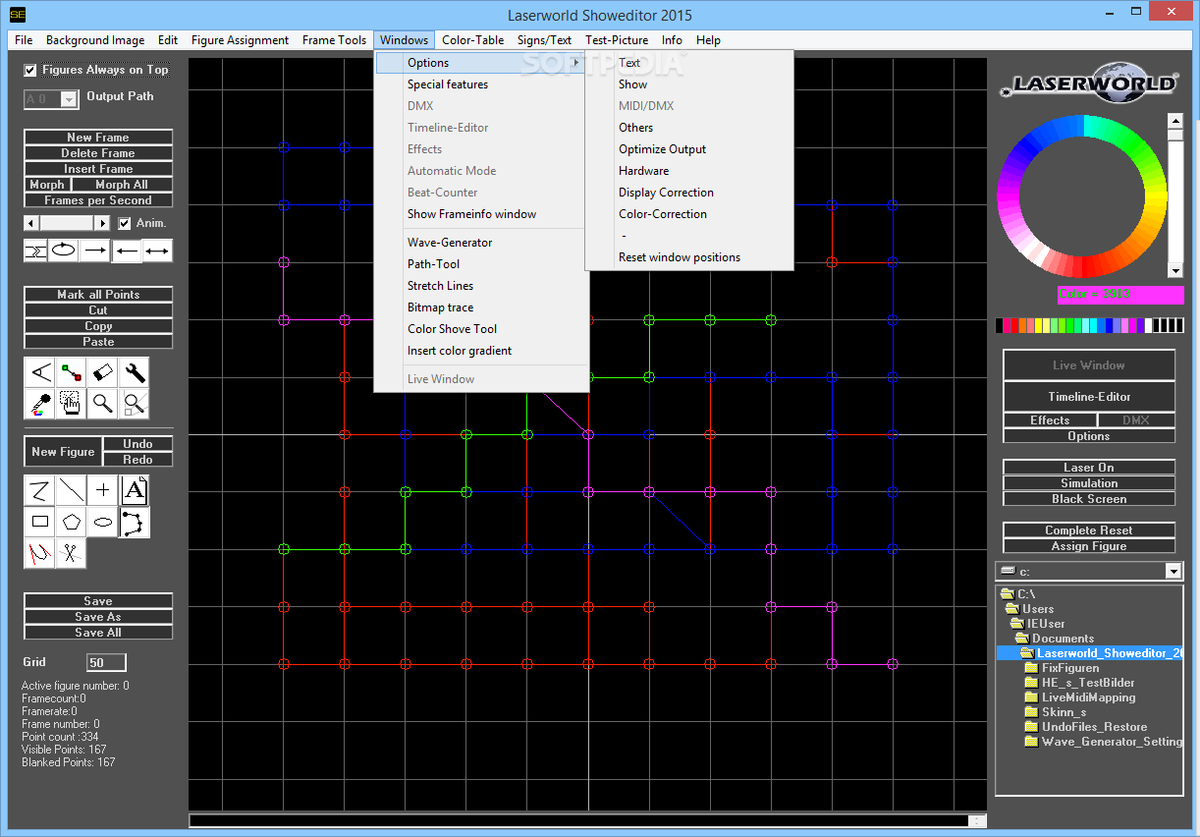This screenshot has width=1200, height=837.
Task: Open the Signs/Text menu
Action: 545,40
